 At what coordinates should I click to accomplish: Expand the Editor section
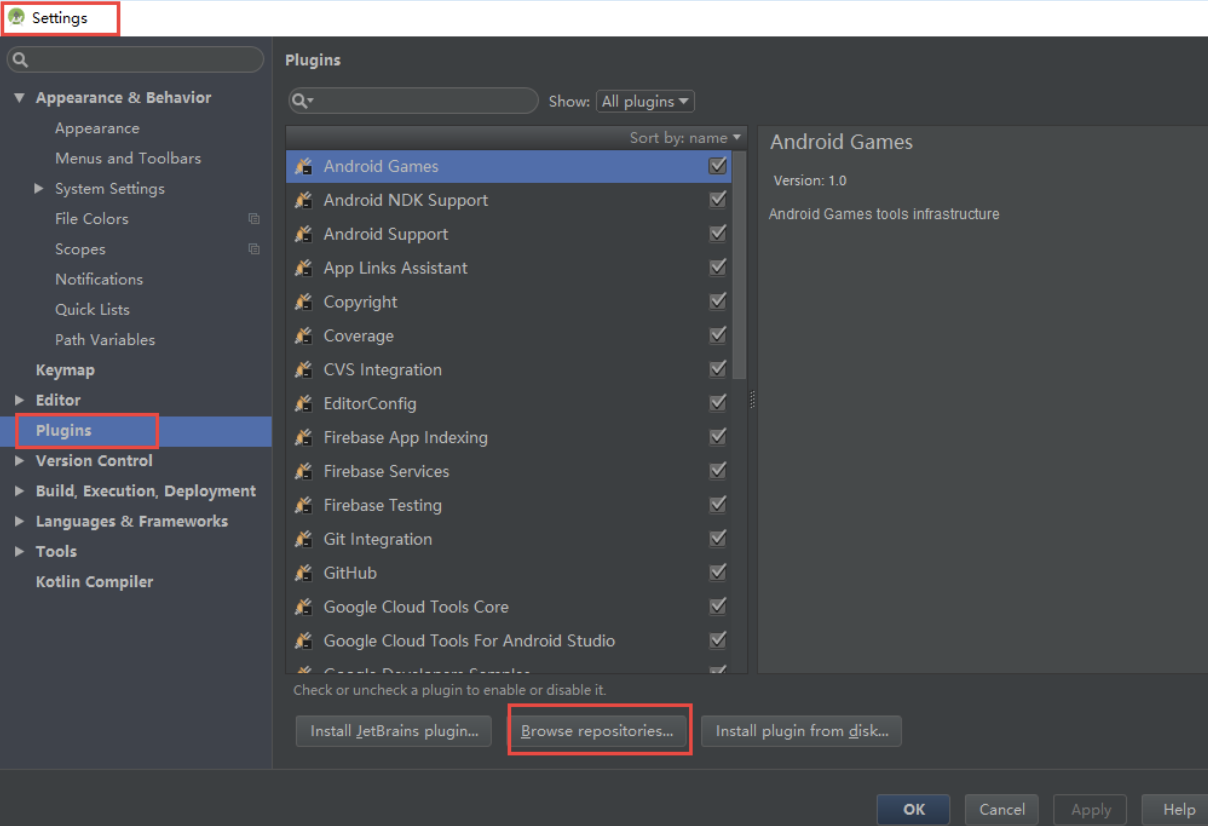tap(19, 400)
